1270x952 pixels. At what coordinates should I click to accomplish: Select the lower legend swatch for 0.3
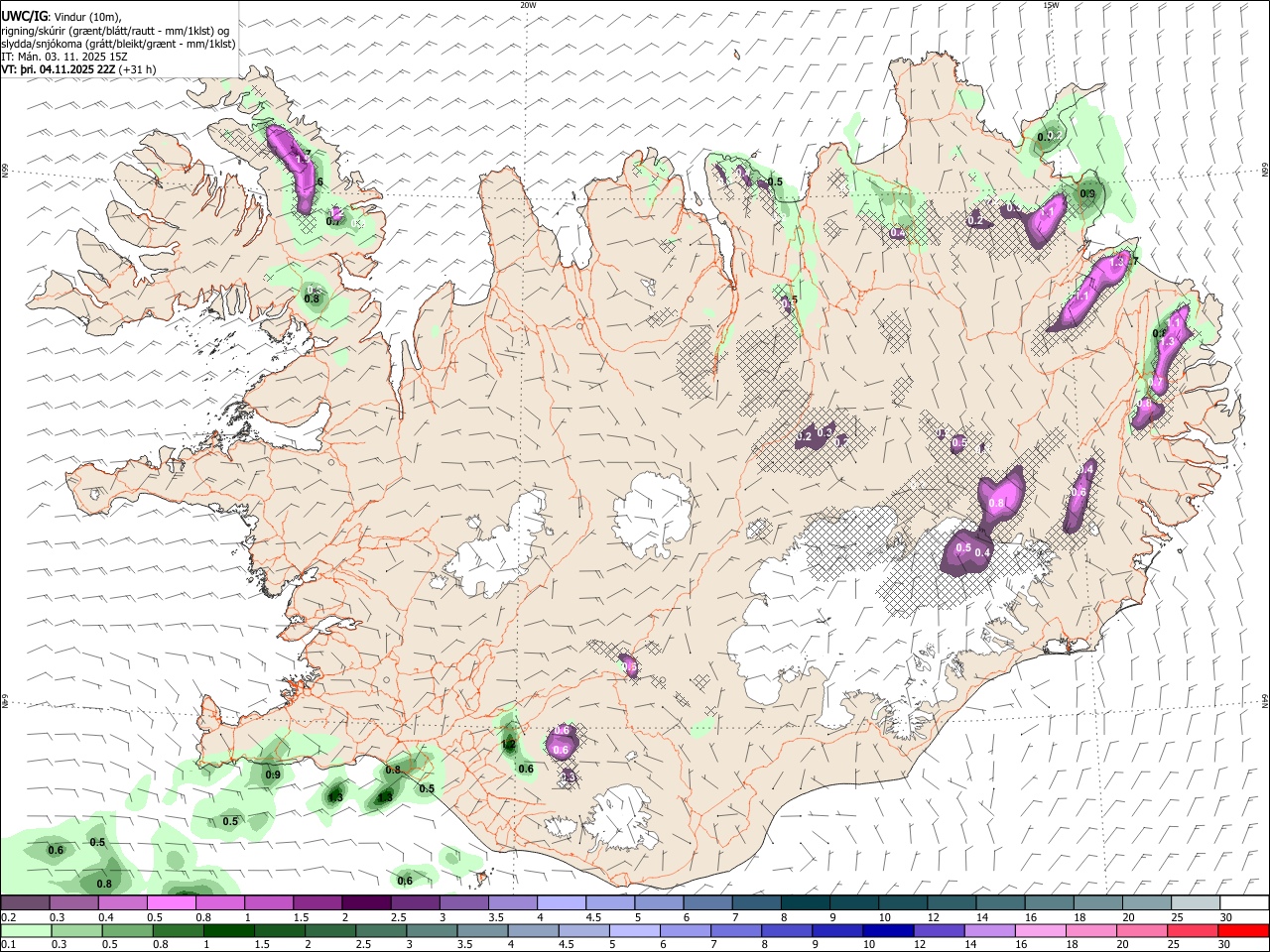(76, 930)
